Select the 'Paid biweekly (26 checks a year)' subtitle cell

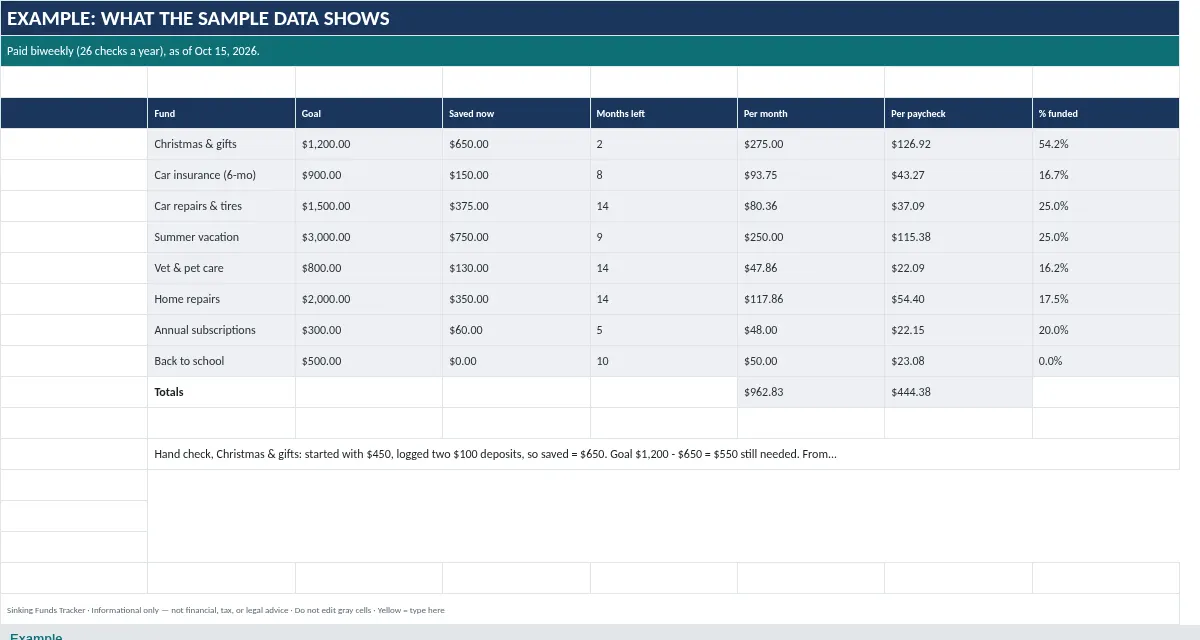point(590,51)
